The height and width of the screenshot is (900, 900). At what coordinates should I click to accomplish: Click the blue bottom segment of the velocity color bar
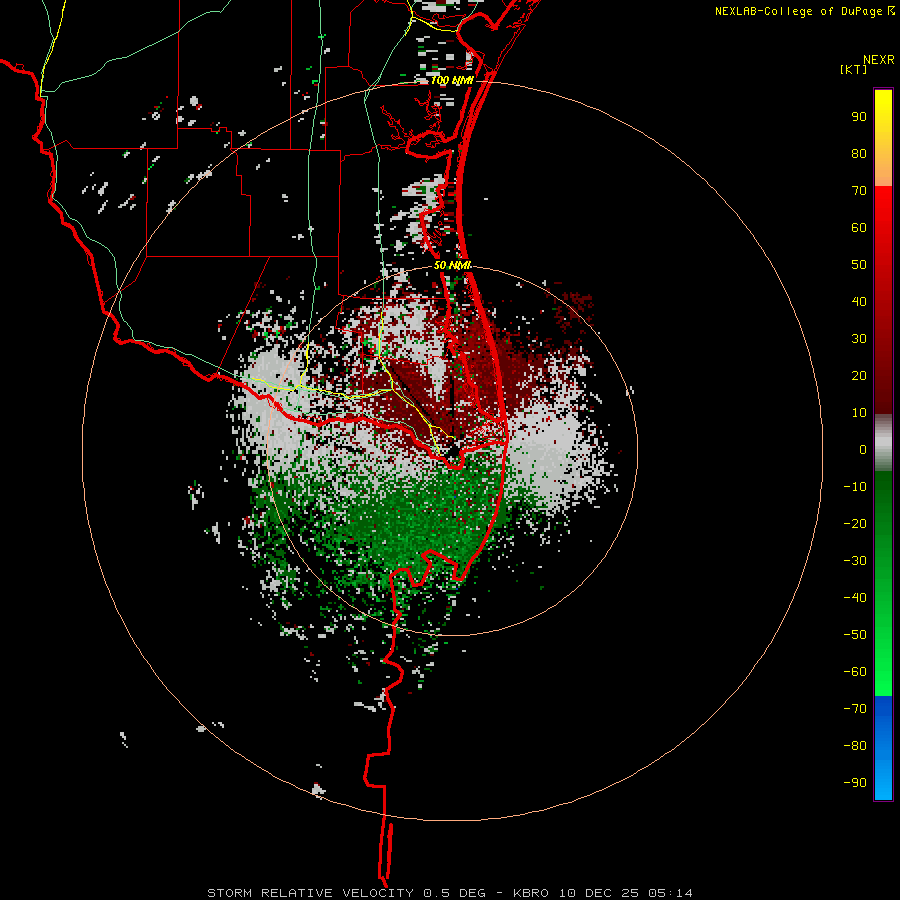883,747
